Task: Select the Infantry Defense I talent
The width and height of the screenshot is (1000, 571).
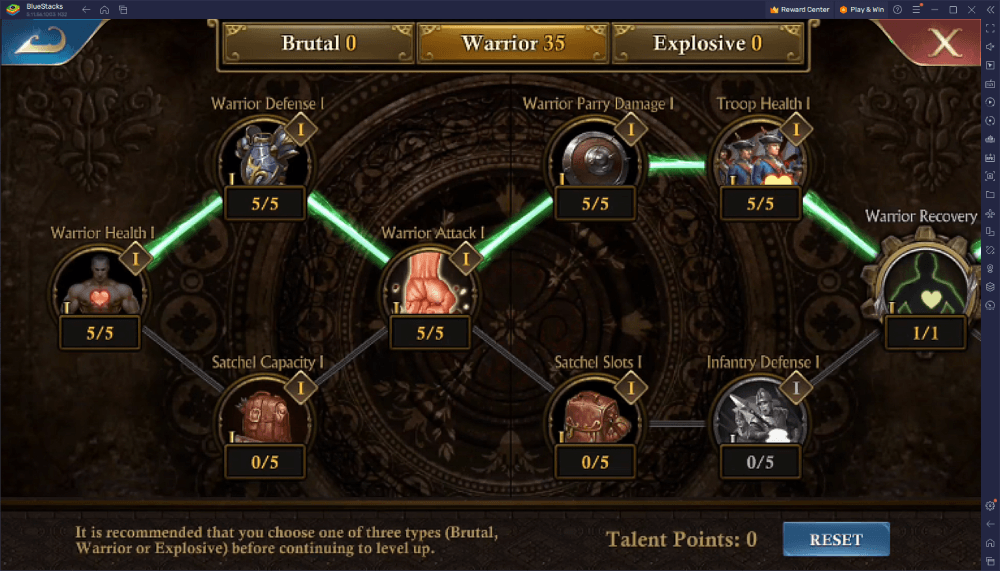Action: tap(760, 418)
